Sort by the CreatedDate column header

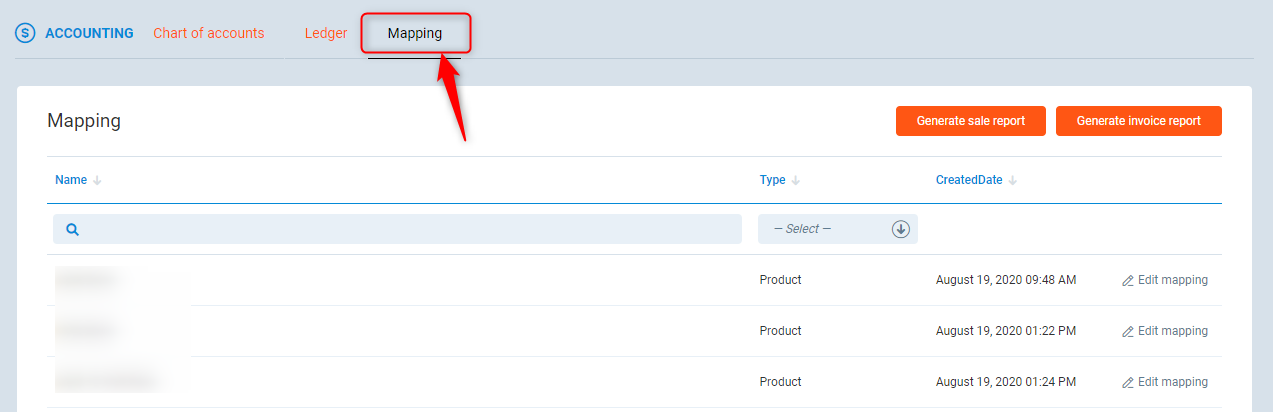[x=969, y=180]
